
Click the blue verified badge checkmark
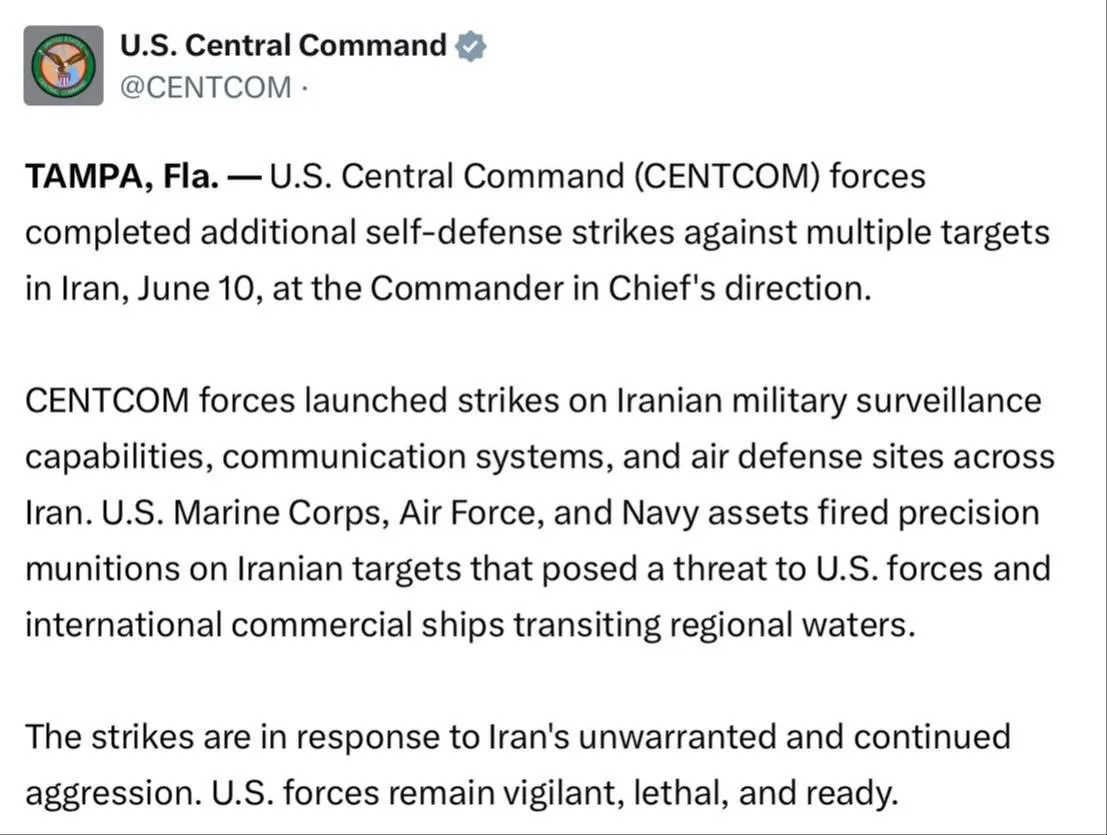pyautogui.click(x=470, y=47)
